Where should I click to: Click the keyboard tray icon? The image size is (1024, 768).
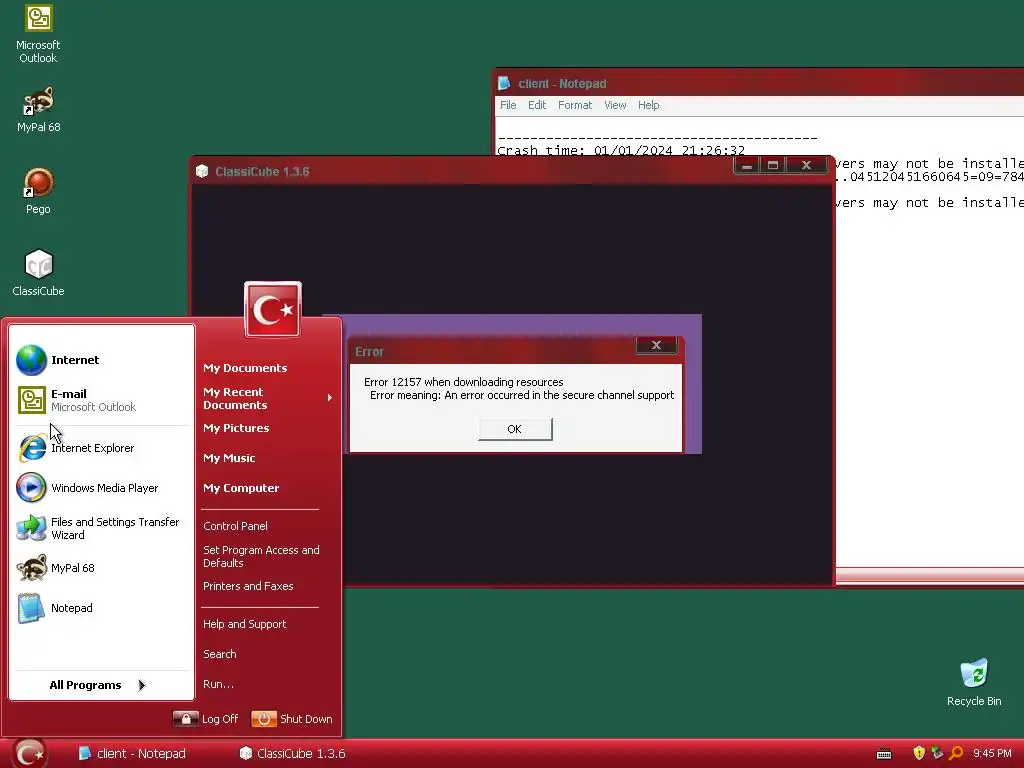[884, 754]
